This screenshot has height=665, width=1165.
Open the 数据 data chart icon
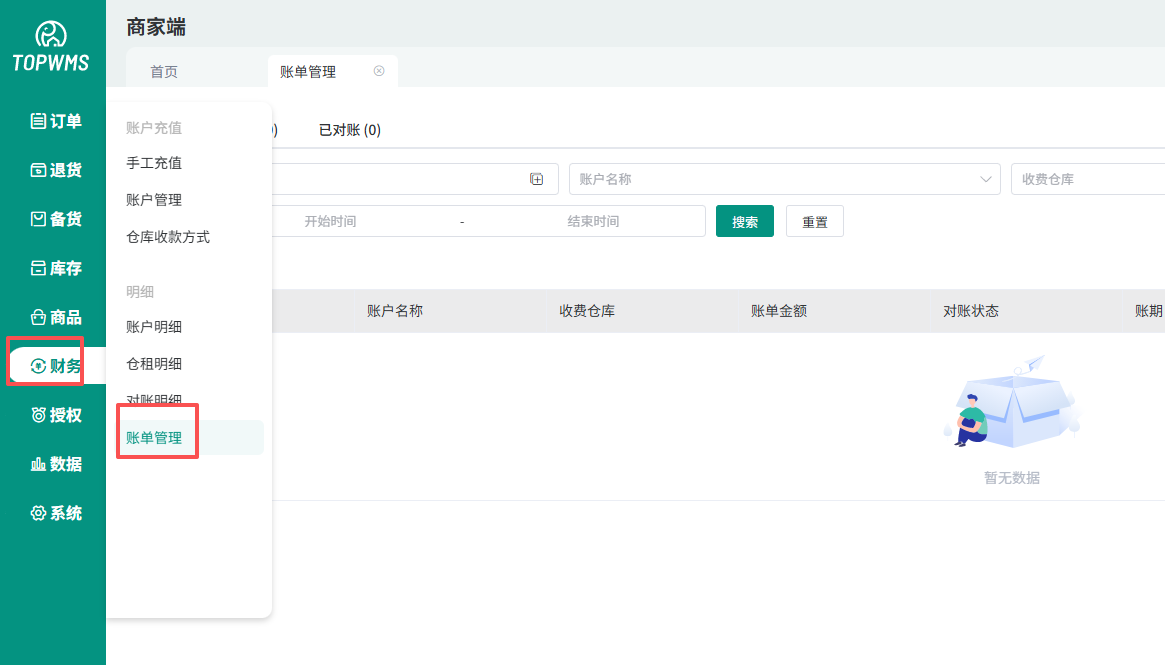(x=38, y=464)
